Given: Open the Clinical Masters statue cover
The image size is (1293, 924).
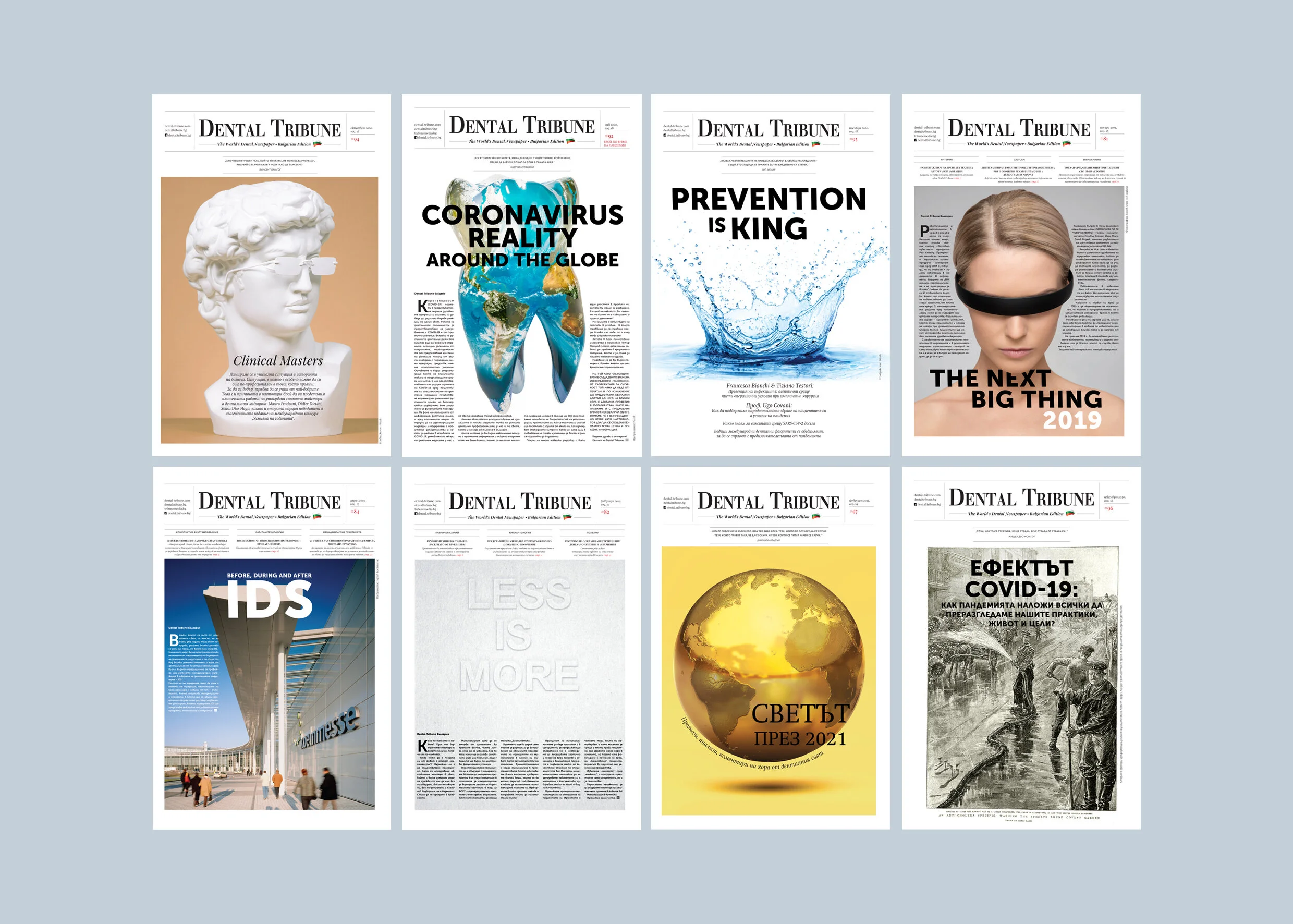Looking at the screenshot, I should 271,275.
